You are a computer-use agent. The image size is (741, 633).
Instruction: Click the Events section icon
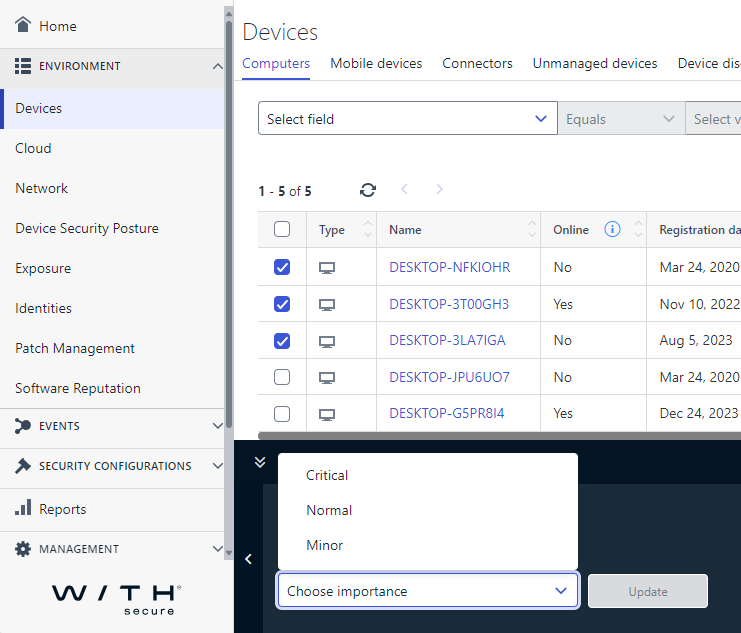23,425
